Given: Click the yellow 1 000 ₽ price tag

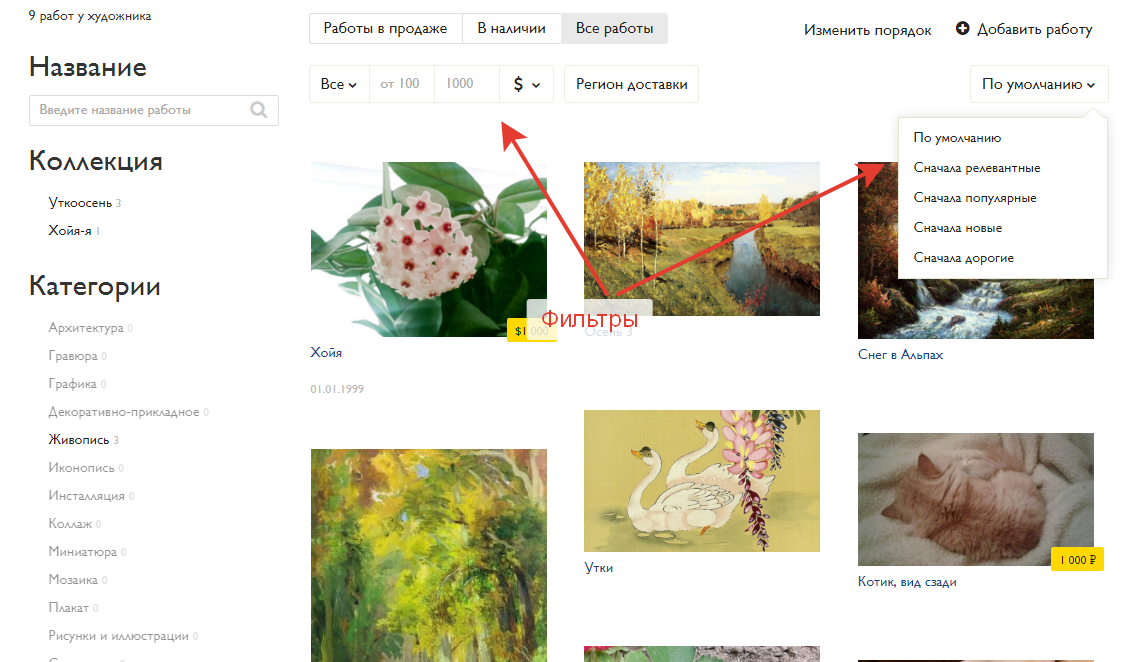Looking at the screenshot, I should tap(1077, 560).
